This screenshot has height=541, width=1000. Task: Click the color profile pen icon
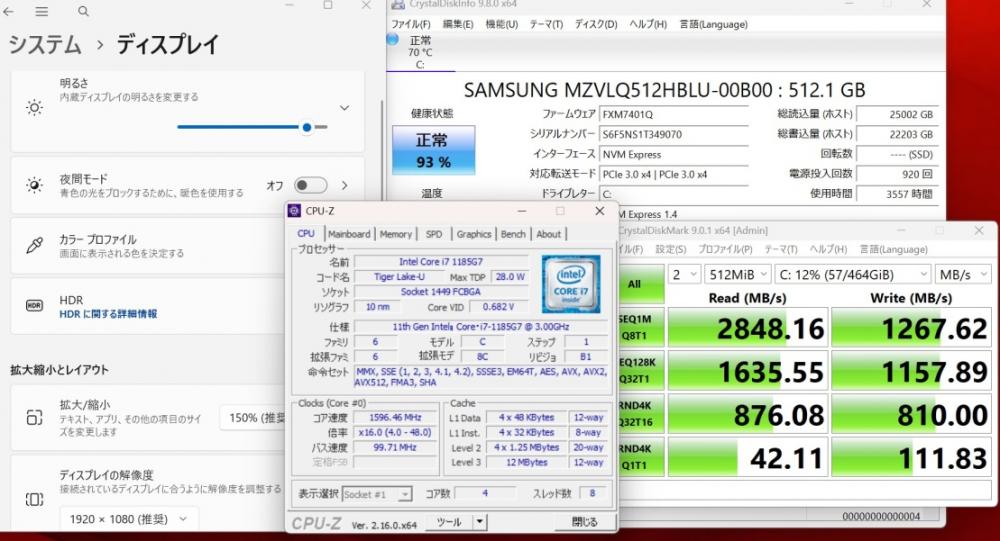pyautogui.click(x=34, y=246)
